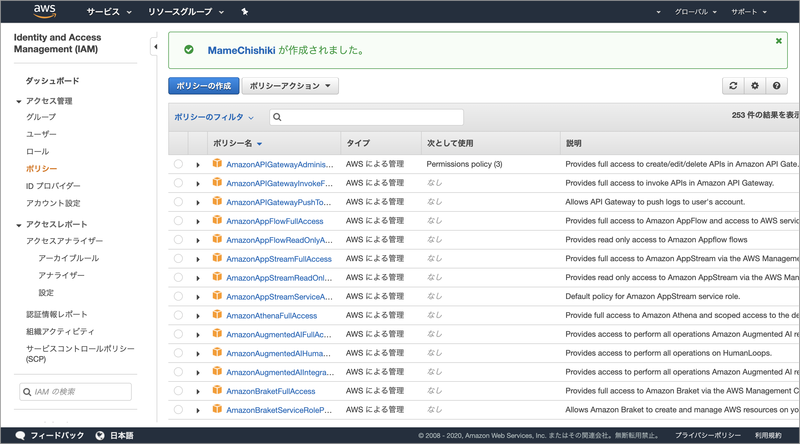Select the AmazonAugmentedAIHumanLoop radio button
Viewport: 800px width, 444px height.
tap(178, 353)
